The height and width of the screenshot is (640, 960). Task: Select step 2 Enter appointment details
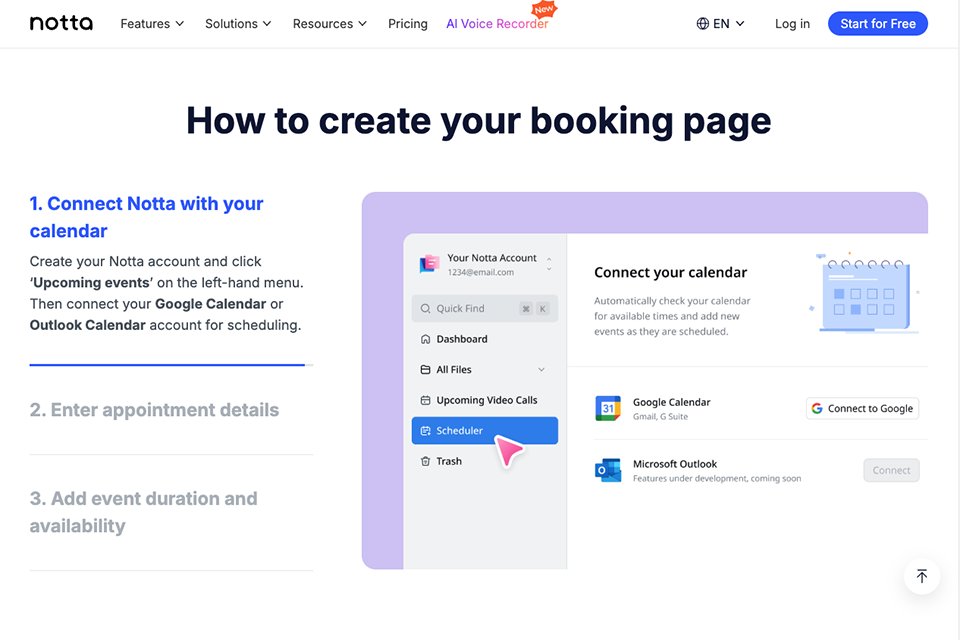click(154, 410)
